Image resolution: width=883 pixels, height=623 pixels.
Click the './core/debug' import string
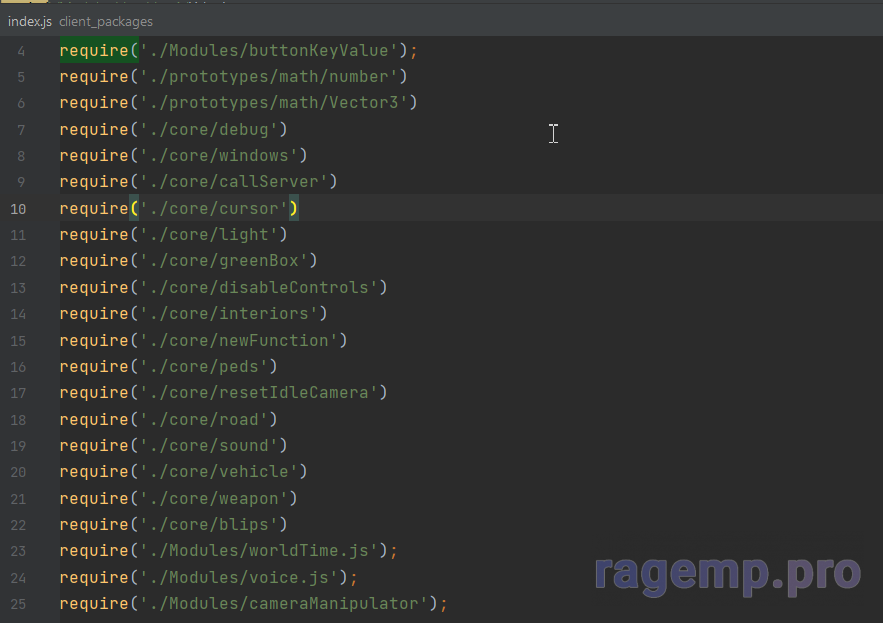(x=209, y=129)
